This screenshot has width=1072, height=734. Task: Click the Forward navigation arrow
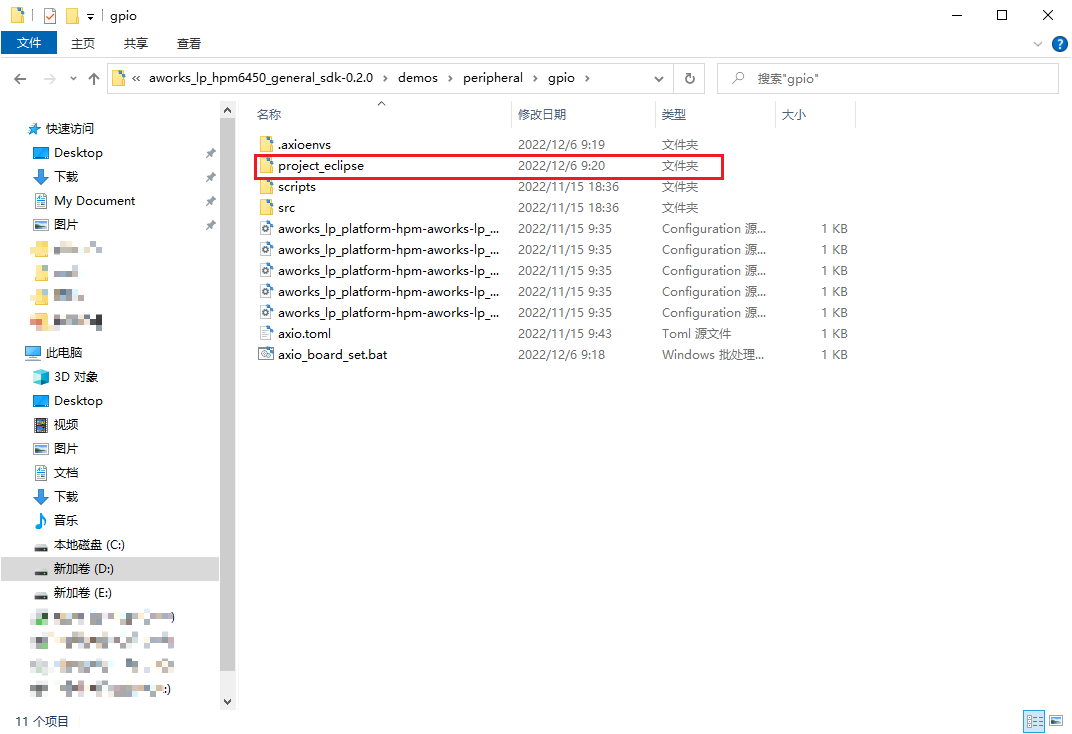point(50,79)
